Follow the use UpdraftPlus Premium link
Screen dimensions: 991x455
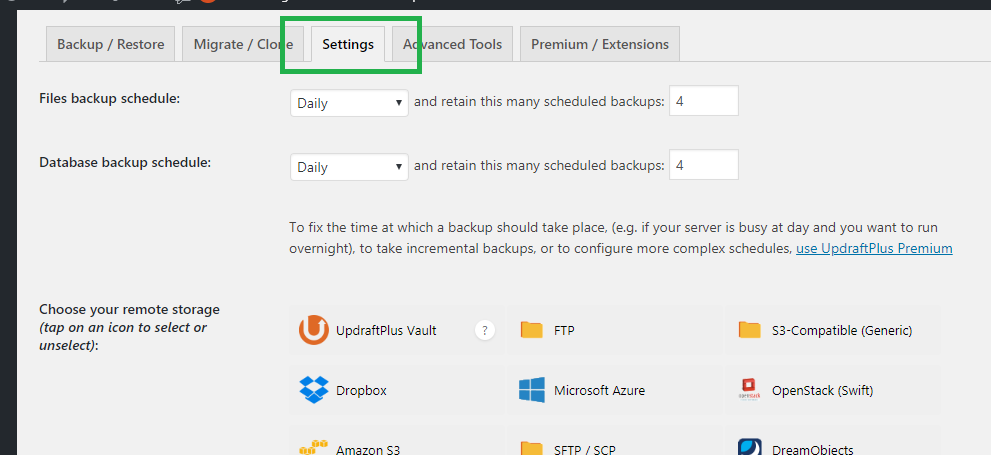tap(874, 248)
